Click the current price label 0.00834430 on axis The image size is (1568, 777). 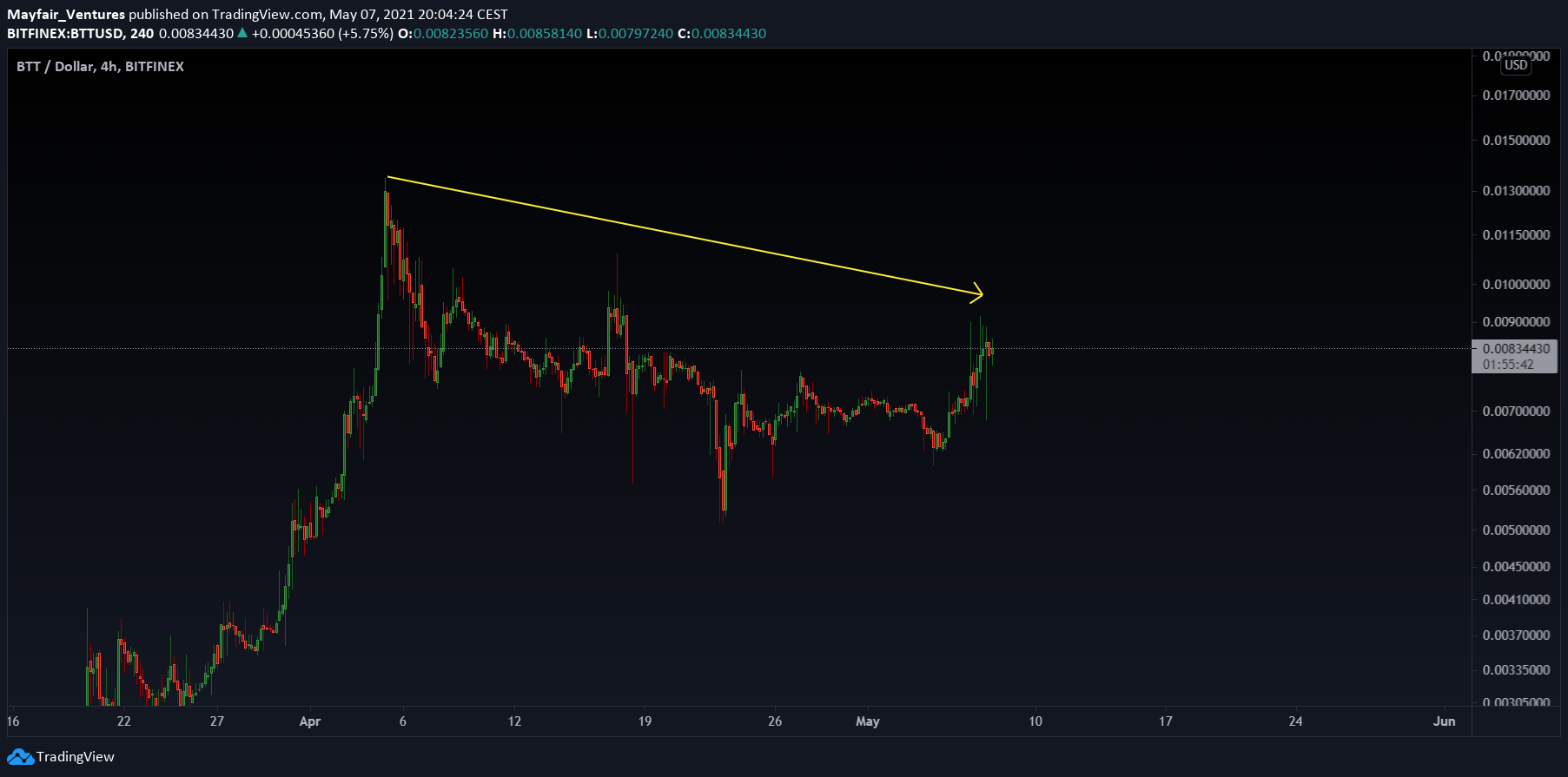[1516, 349]
